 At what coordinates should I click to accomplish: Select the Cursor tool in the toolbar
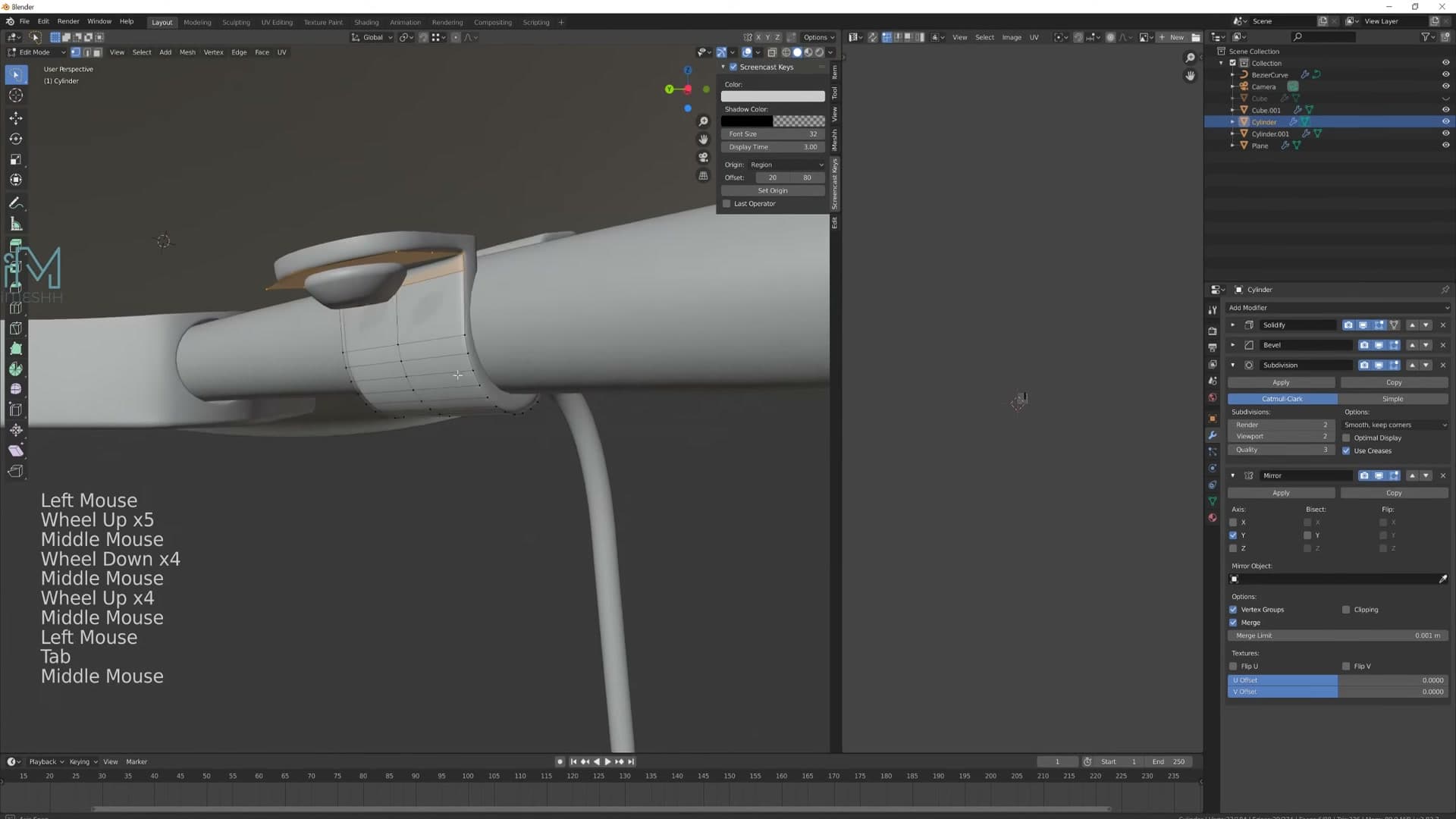click(16, 96)
